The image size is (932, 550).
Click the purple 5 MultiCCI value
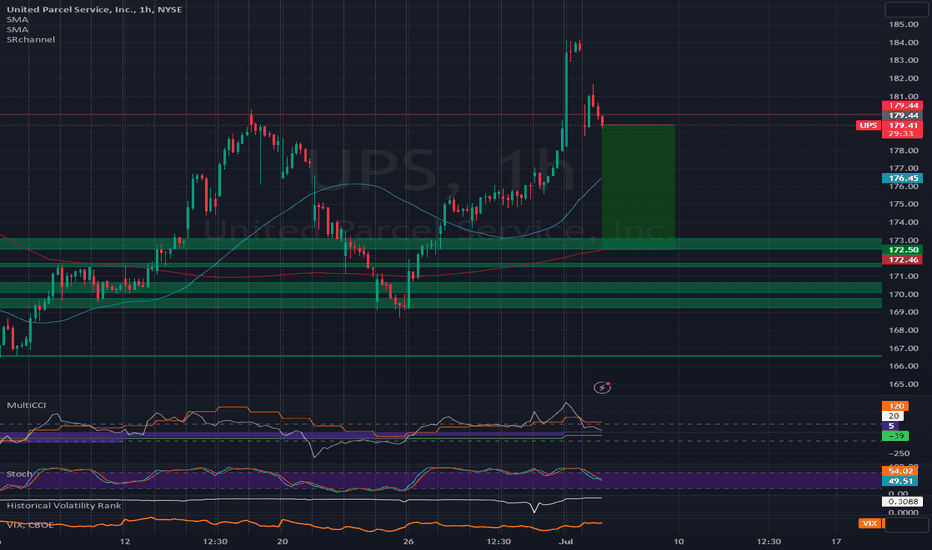coord(891,426)
